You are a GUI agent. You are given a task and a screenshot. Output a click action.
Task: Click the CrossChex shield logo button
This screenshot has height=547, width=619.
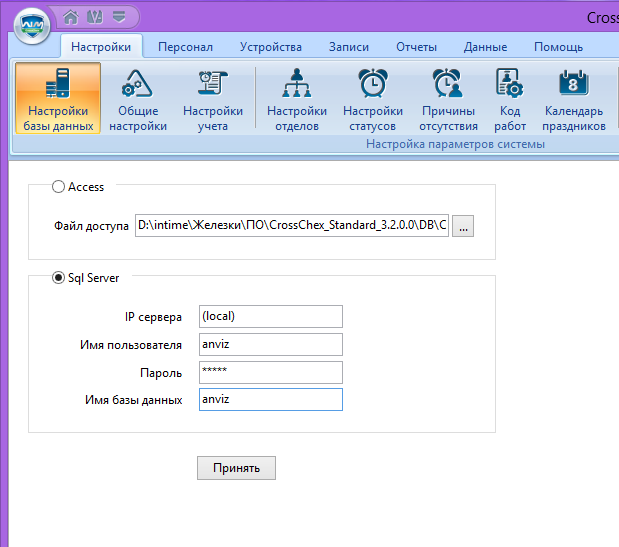pyautogui.click(x=32, y=26)
